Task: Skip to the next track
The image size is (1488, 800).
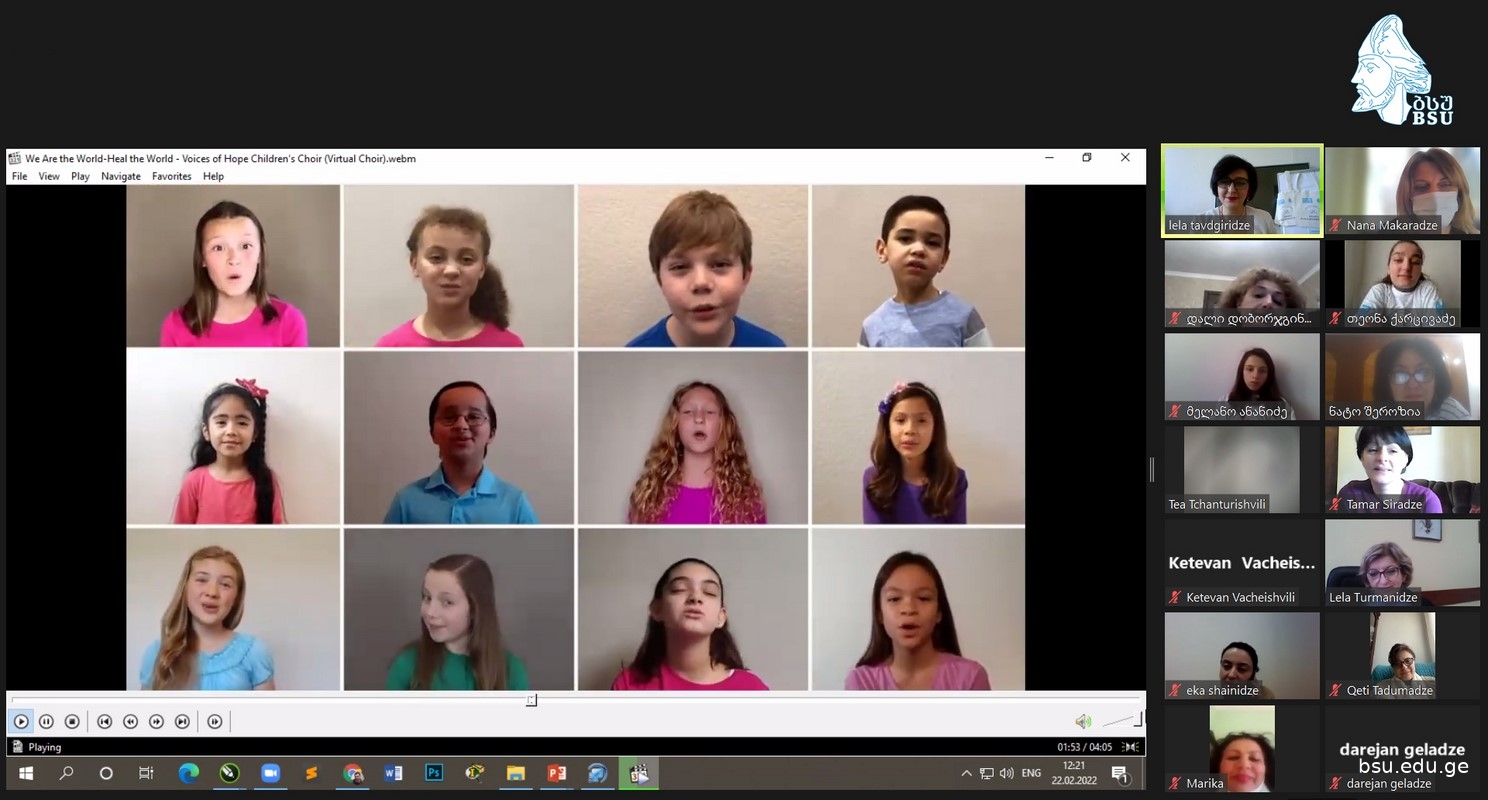Action: 182,721
